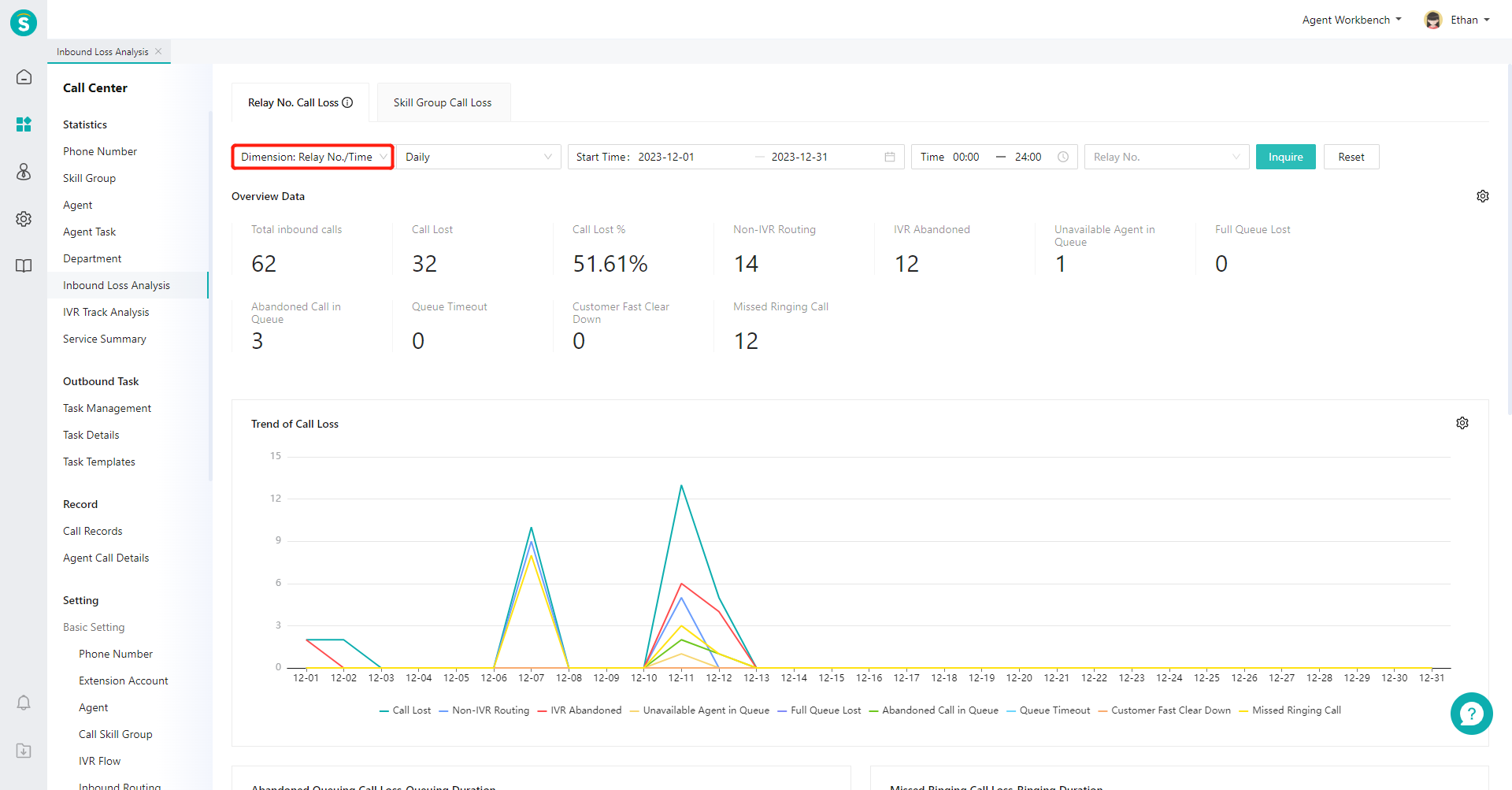1512x790 pixels.
Task: Switch to Relay No. Call Loss tab
Action: 300,102
